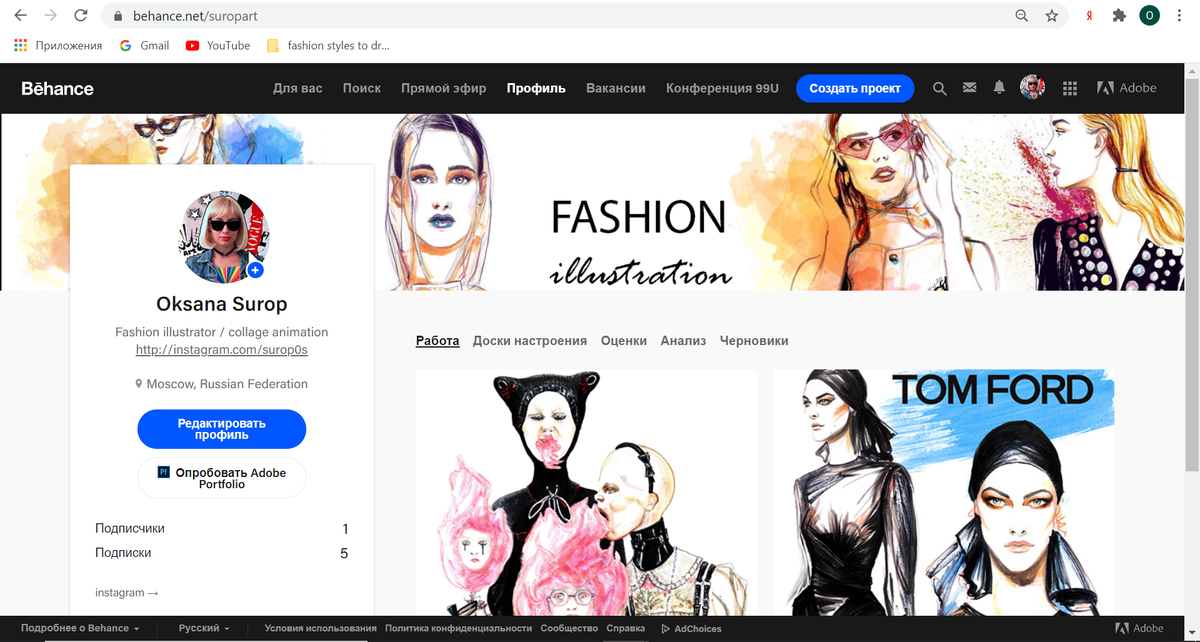Open the Yandex extension icon
The height and width of the screenshot is (642, 1200).
[1090, 16]
